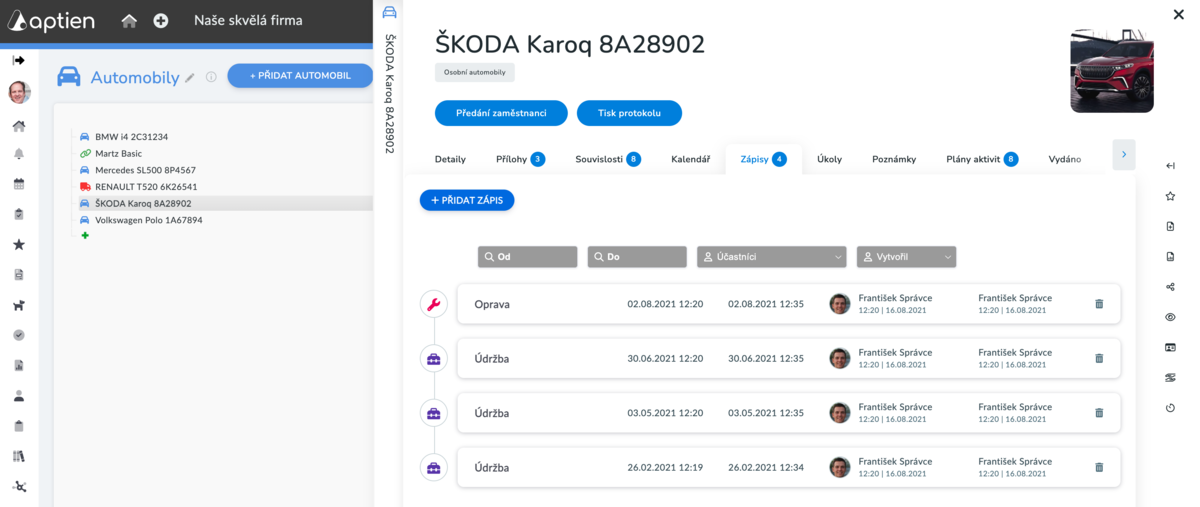Click the share icon in the right rail
This screenshot has width=1200, height=507.
coord(1170,287)
